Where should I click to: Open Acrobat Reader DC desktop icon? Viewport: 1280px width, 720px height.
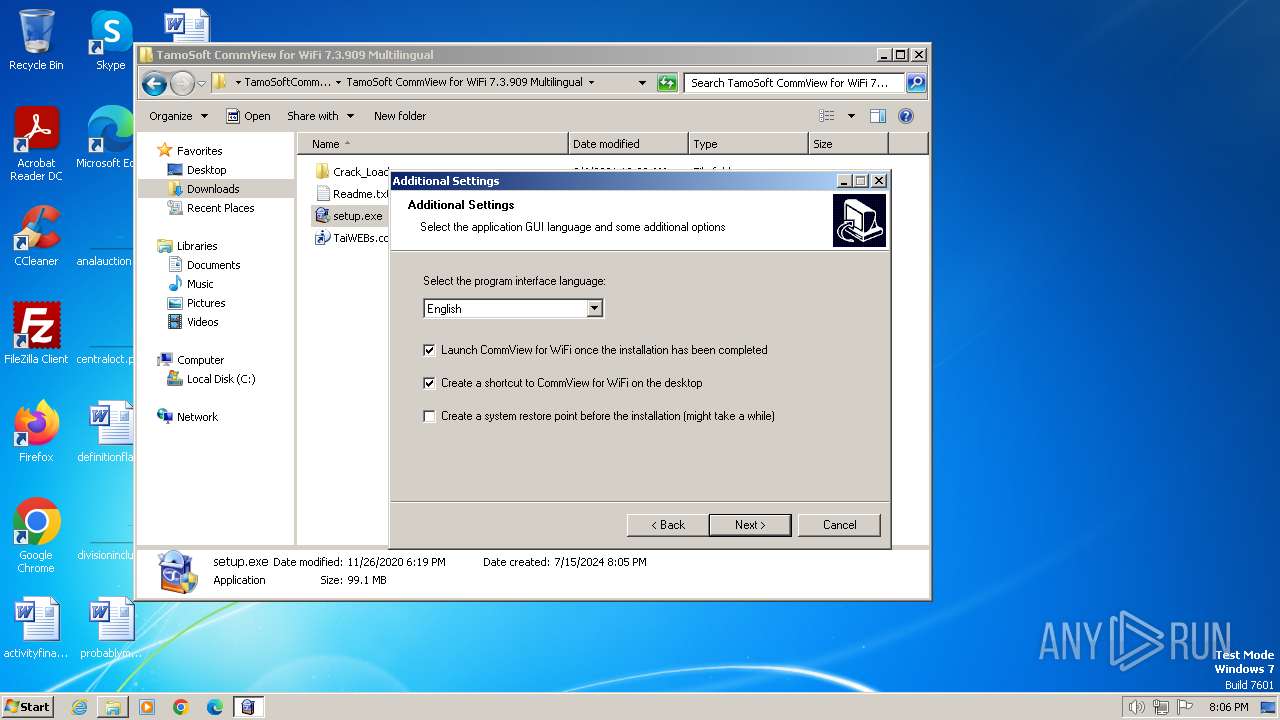tap(36, 144)
